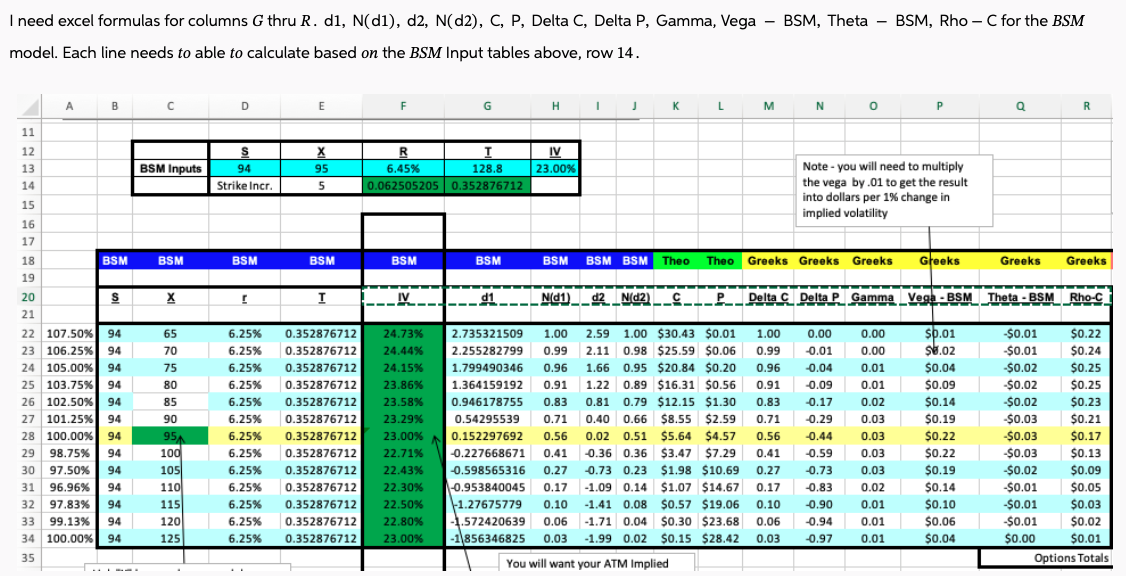Click the cell showing 128.8 under T
Image resolution: width=1126 pixels, height=576 pixels.
coord(487,169)
